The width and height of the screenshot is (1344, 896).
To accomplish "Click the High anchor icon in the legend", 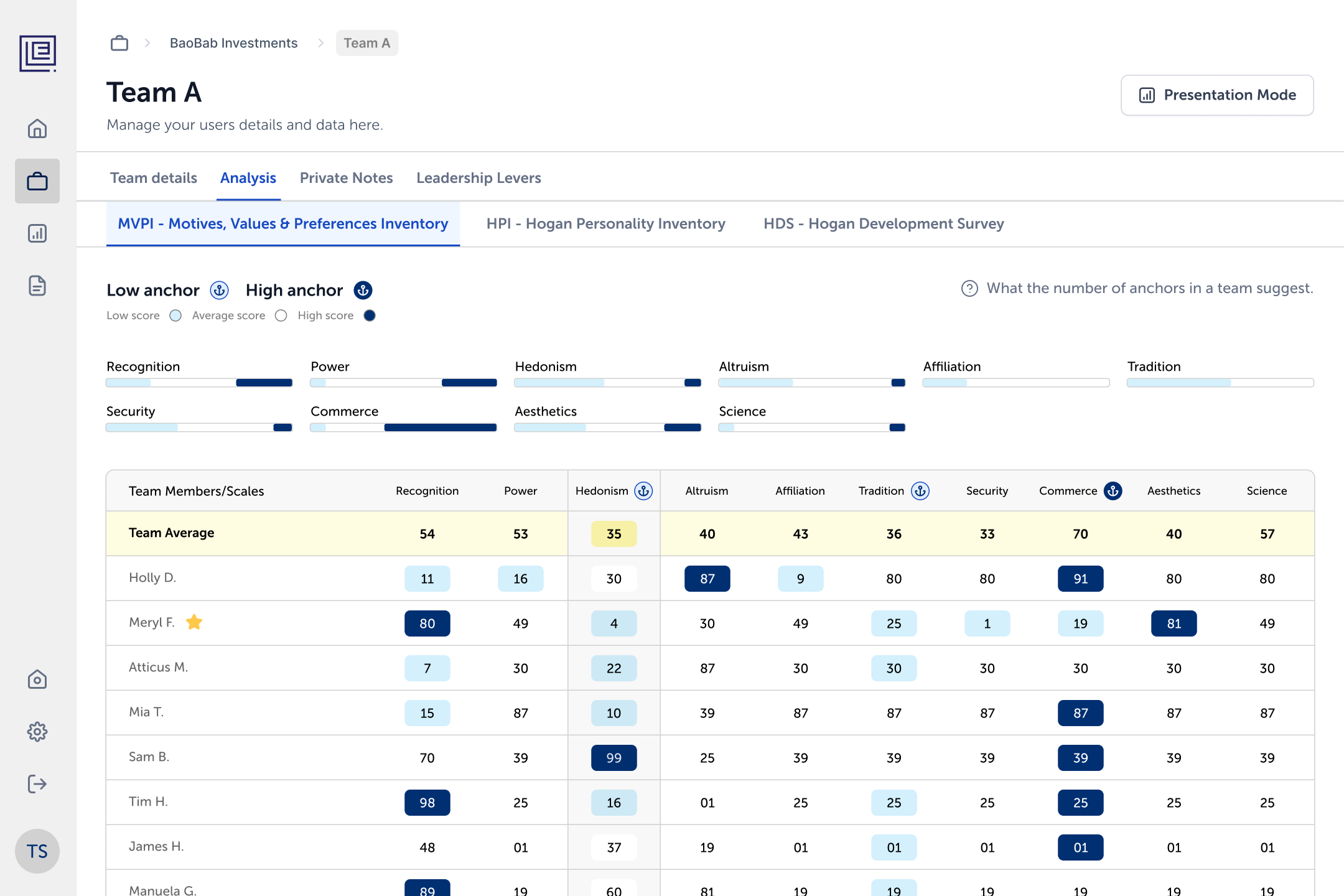I will point(363,290).
